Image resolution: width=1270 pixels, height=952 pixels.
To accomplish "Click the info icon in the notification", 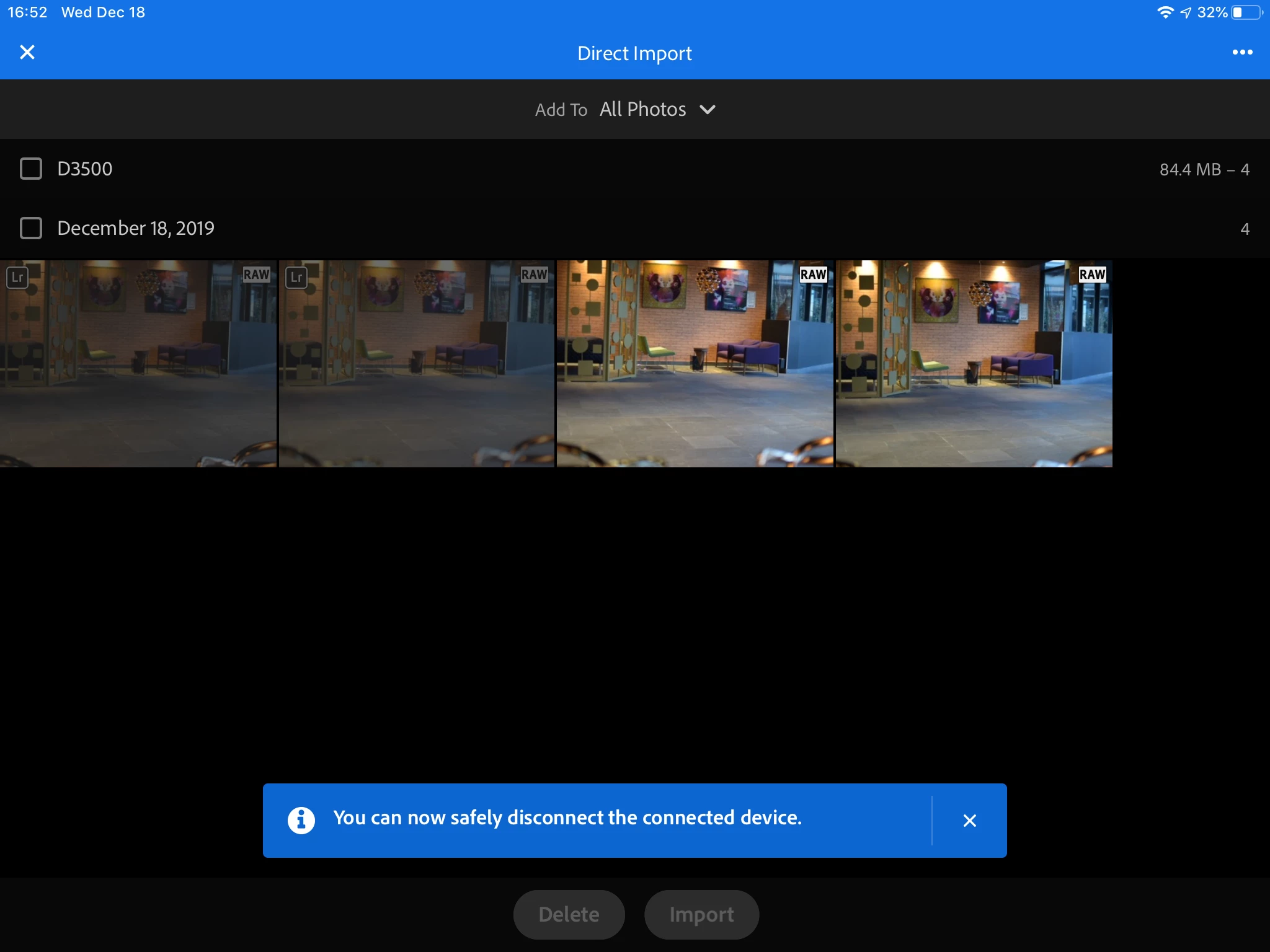I will coord(301,820).
